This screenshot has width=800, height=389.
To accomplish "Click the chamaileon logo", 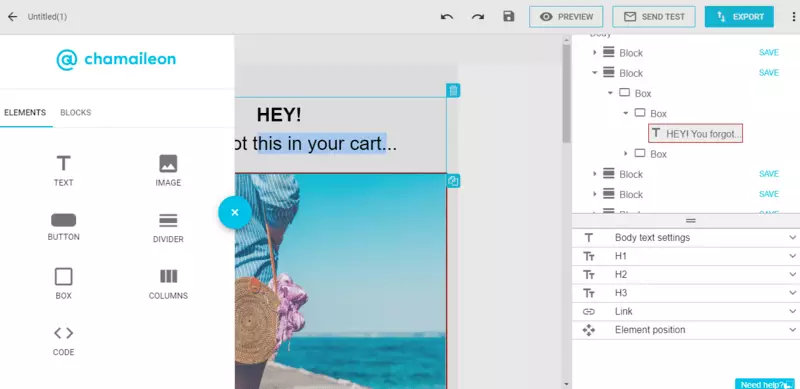I will 116,60.
